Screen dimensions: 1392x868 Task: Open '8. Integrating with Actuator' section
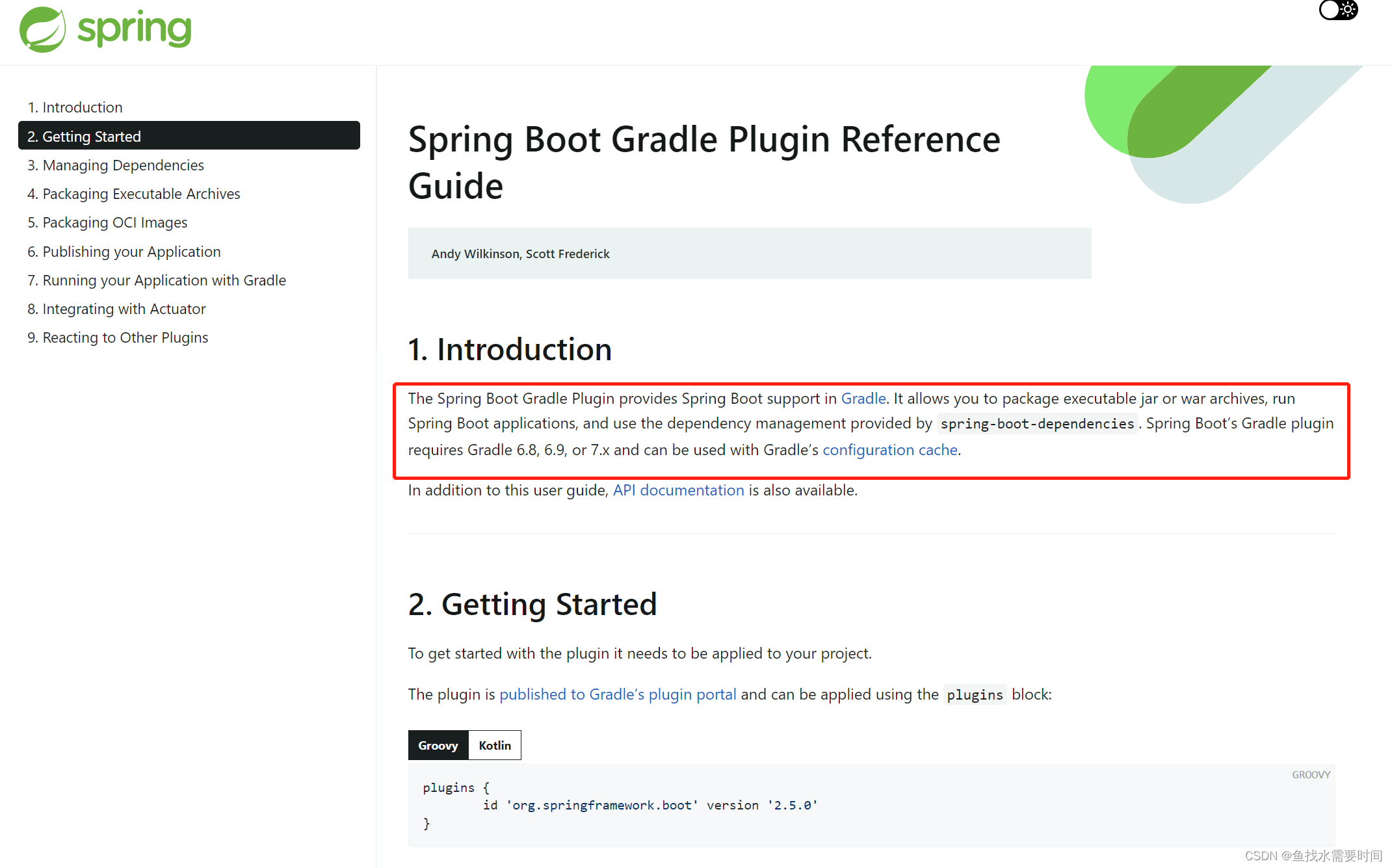coord(116,308)
